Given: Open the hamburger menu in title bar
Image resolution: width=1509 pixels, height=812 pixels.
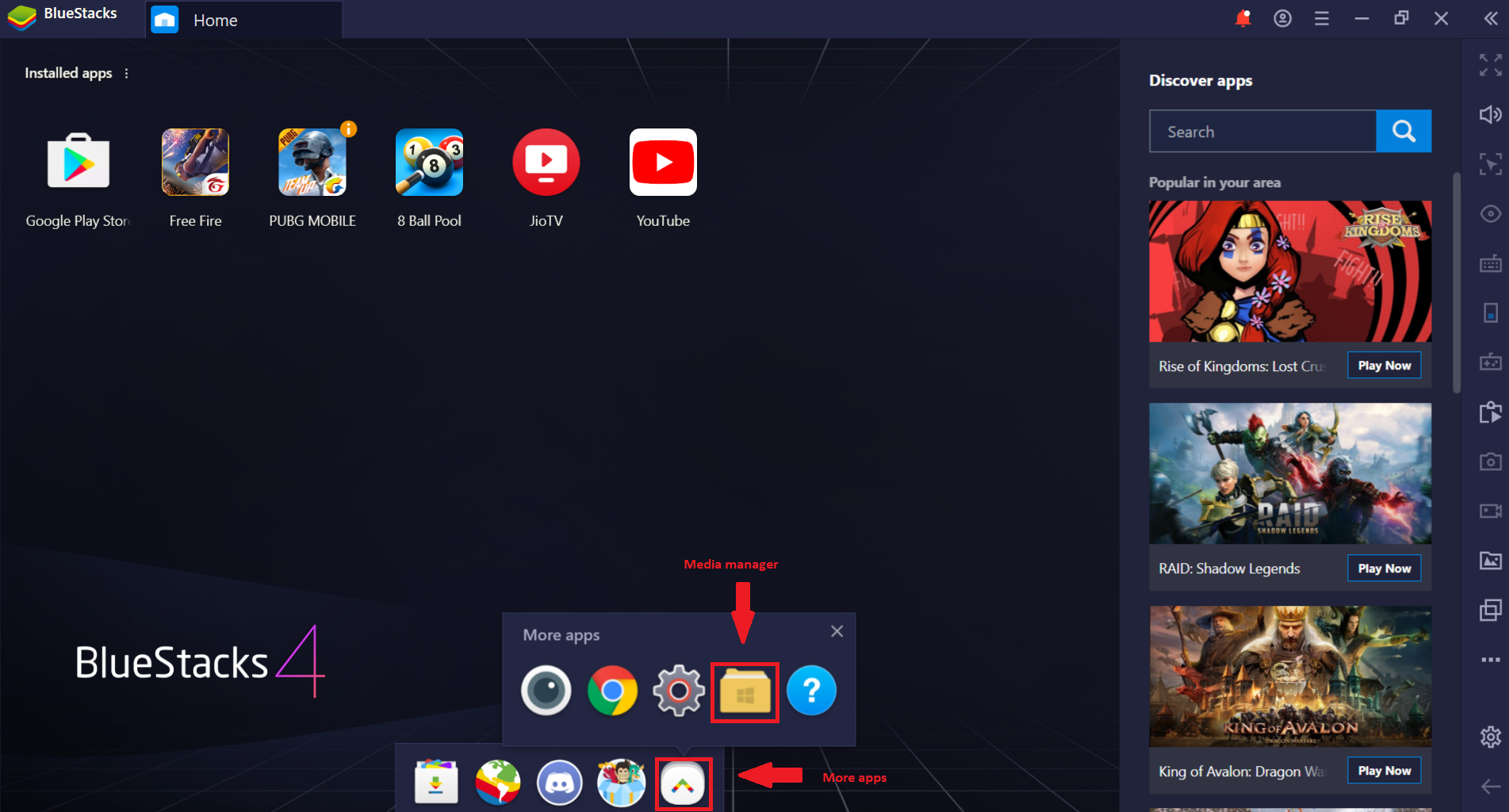Looking at the screenshot, I should [x=1322, y=18].
